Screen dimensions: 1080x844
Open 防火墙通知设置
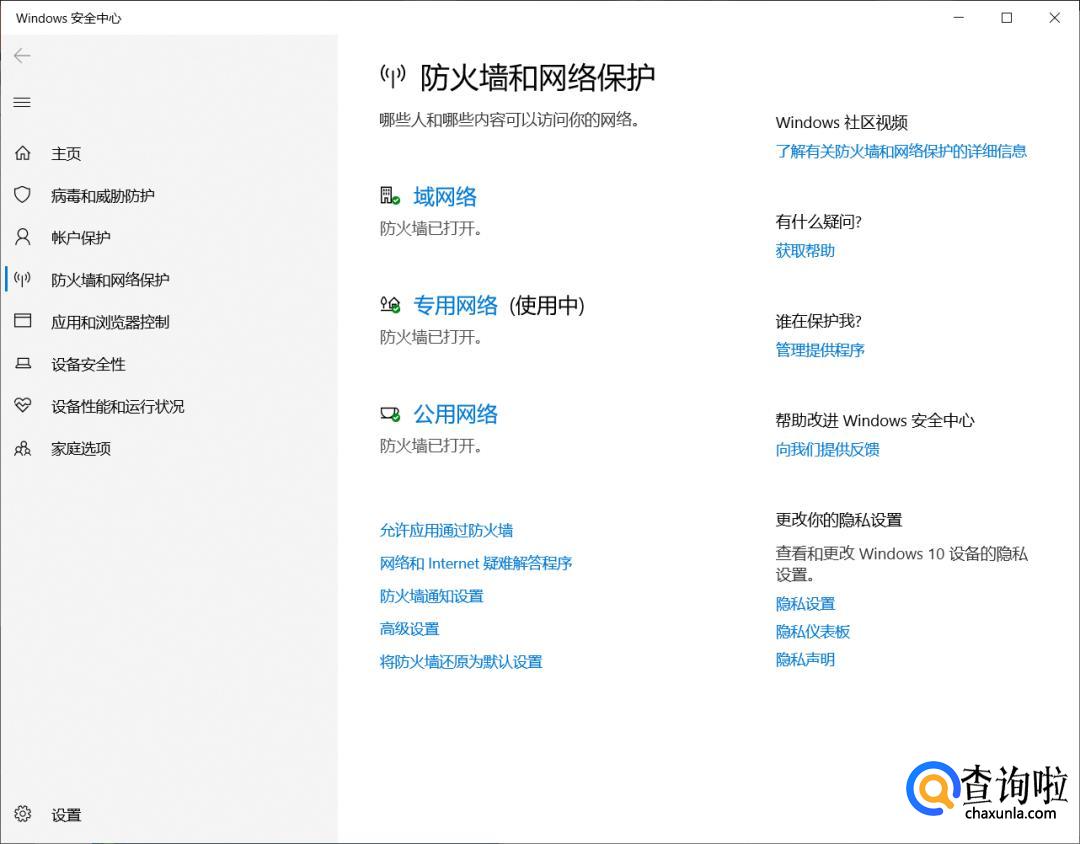click(432, 596)
